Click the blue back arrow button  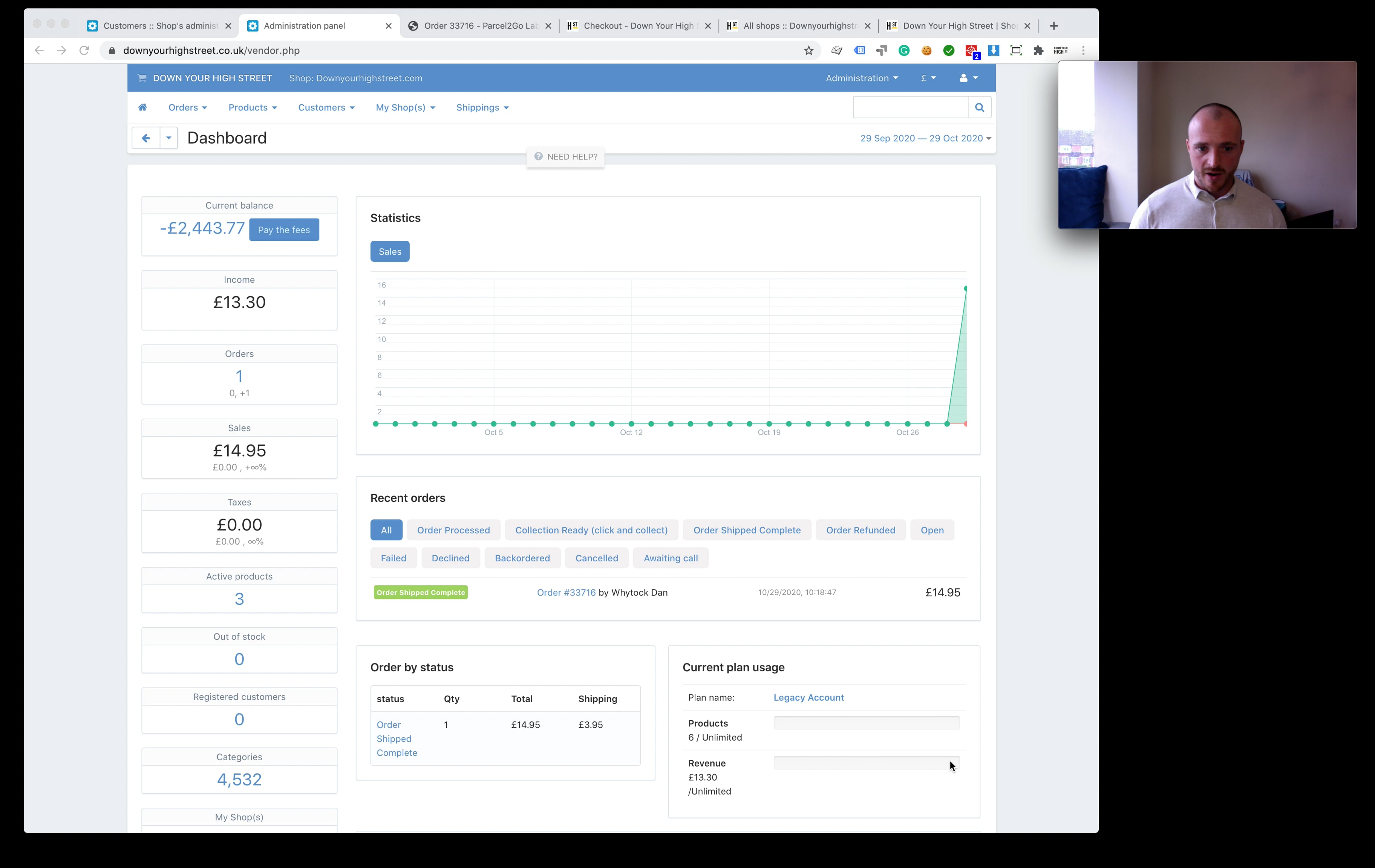(x=145, y=138)
